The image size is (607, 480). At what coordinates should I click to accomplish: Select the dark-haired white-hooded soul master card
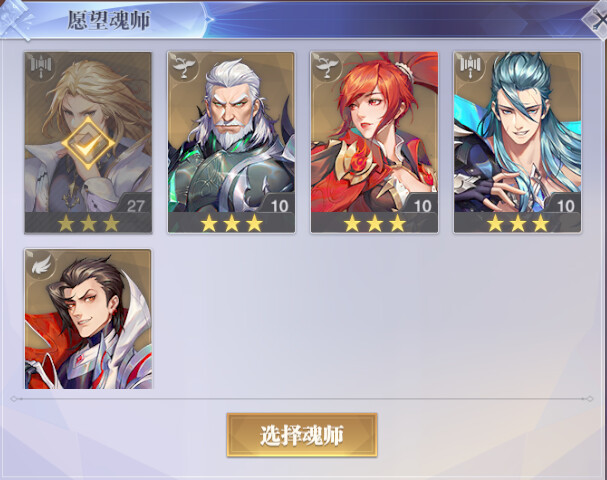point(88,319)
